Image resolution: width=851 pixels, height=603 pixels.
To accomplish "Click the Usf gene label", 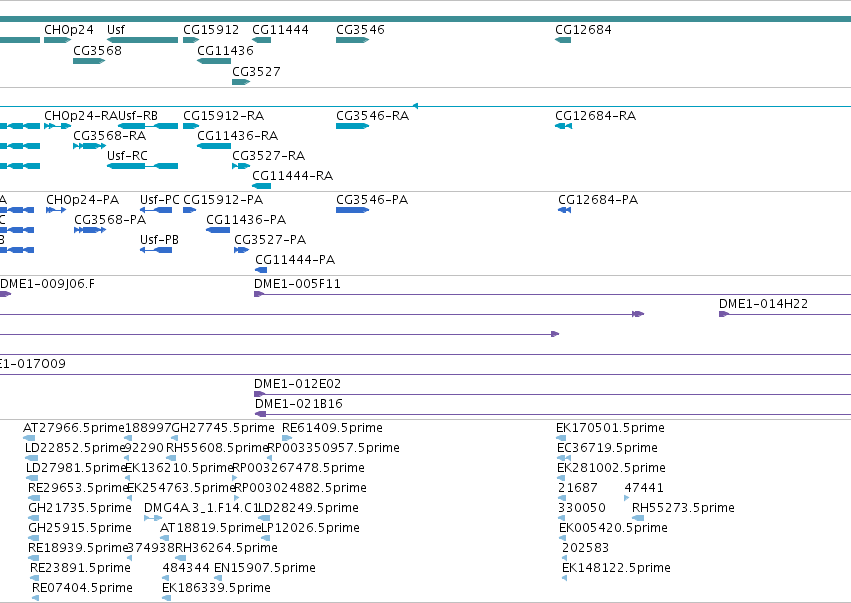I will (116, 29).
